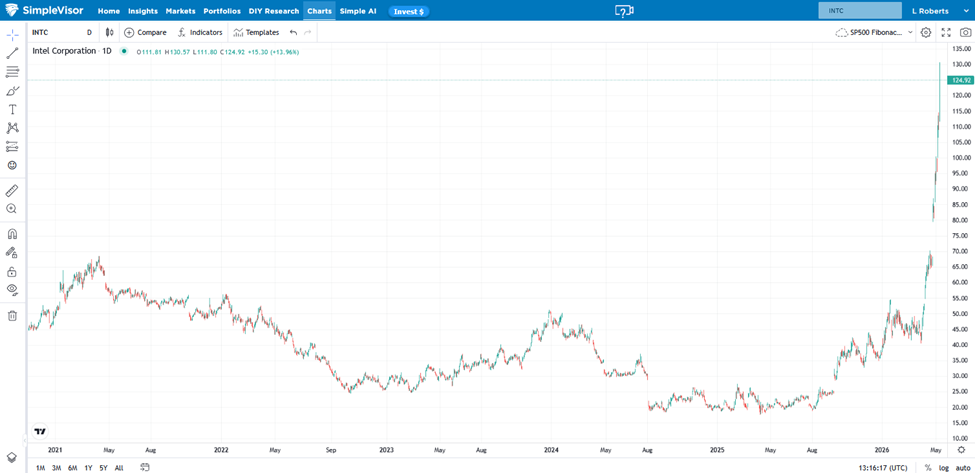This screenshot has width=975, height=473.
Task: Click the INTC top search box
Action: pyautogui.click(x=860, y=11)
